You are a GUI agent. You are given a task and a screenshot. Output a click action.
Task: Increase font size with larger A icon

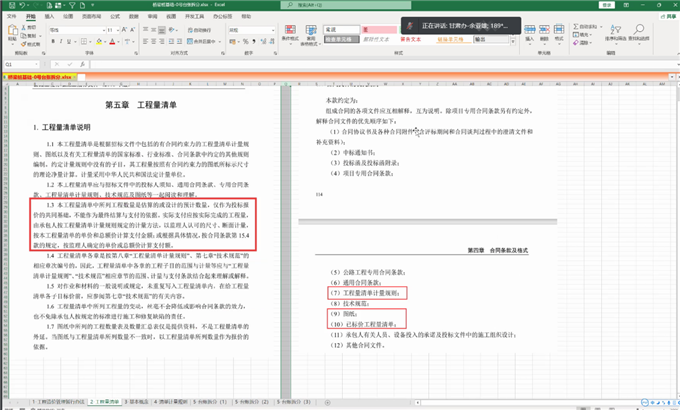point(124,30)
